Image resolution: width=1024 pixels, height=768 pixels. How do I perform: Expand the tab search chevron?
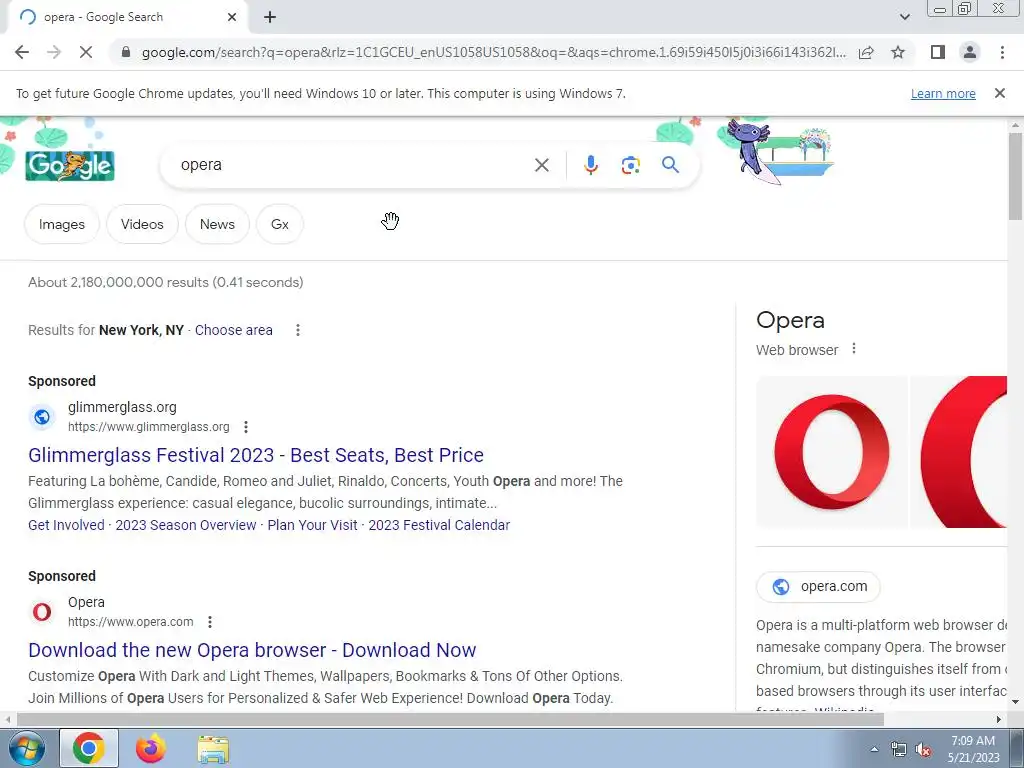(x=904, y=17)
